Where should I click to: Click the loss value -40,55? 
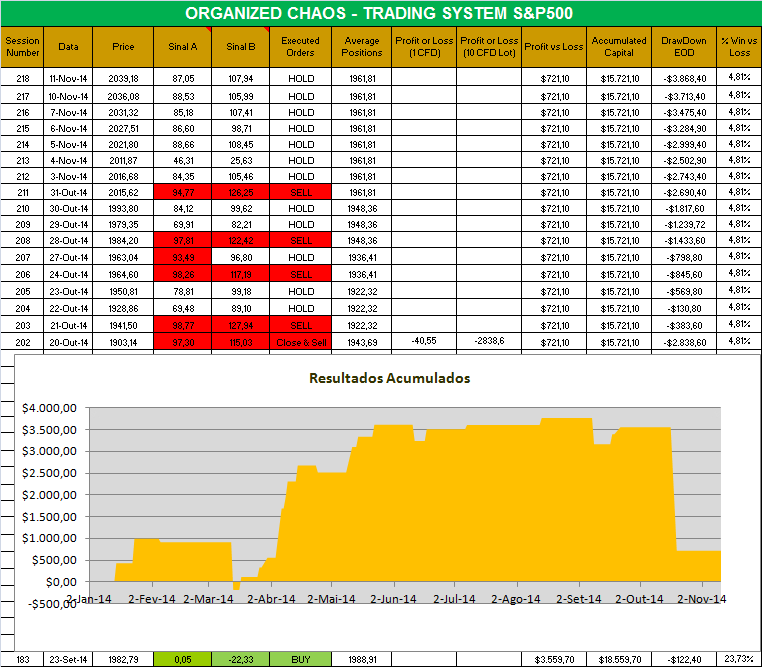point(424,341)
